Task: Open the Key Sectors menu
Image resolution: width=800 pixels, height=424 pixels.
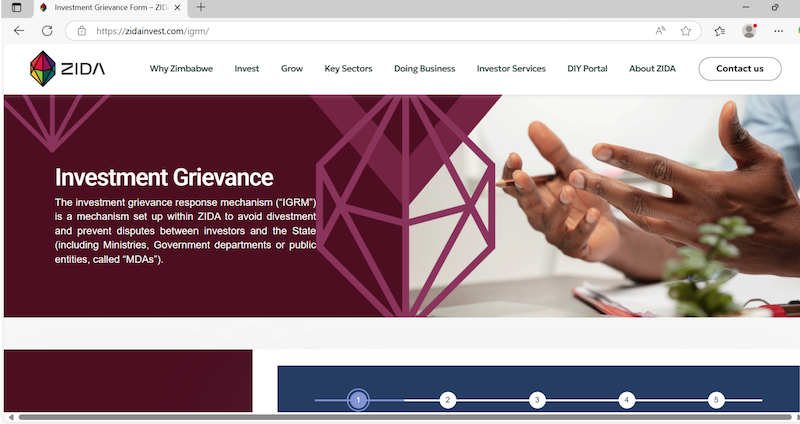Action: (x=348, y=68)
